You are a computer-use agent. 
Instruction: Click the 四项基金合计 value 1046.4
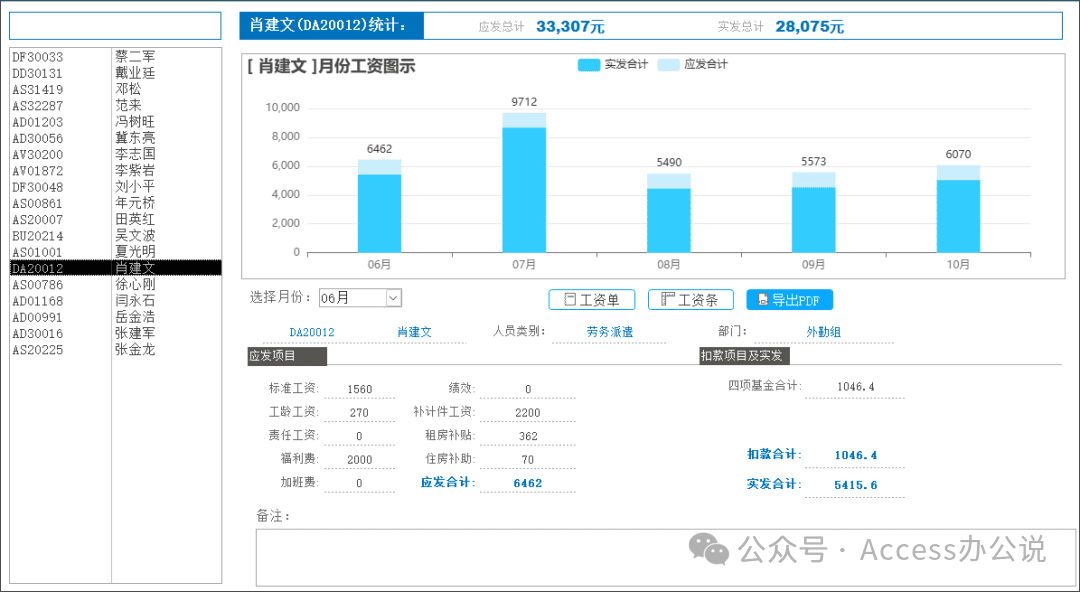coord(855,387)
